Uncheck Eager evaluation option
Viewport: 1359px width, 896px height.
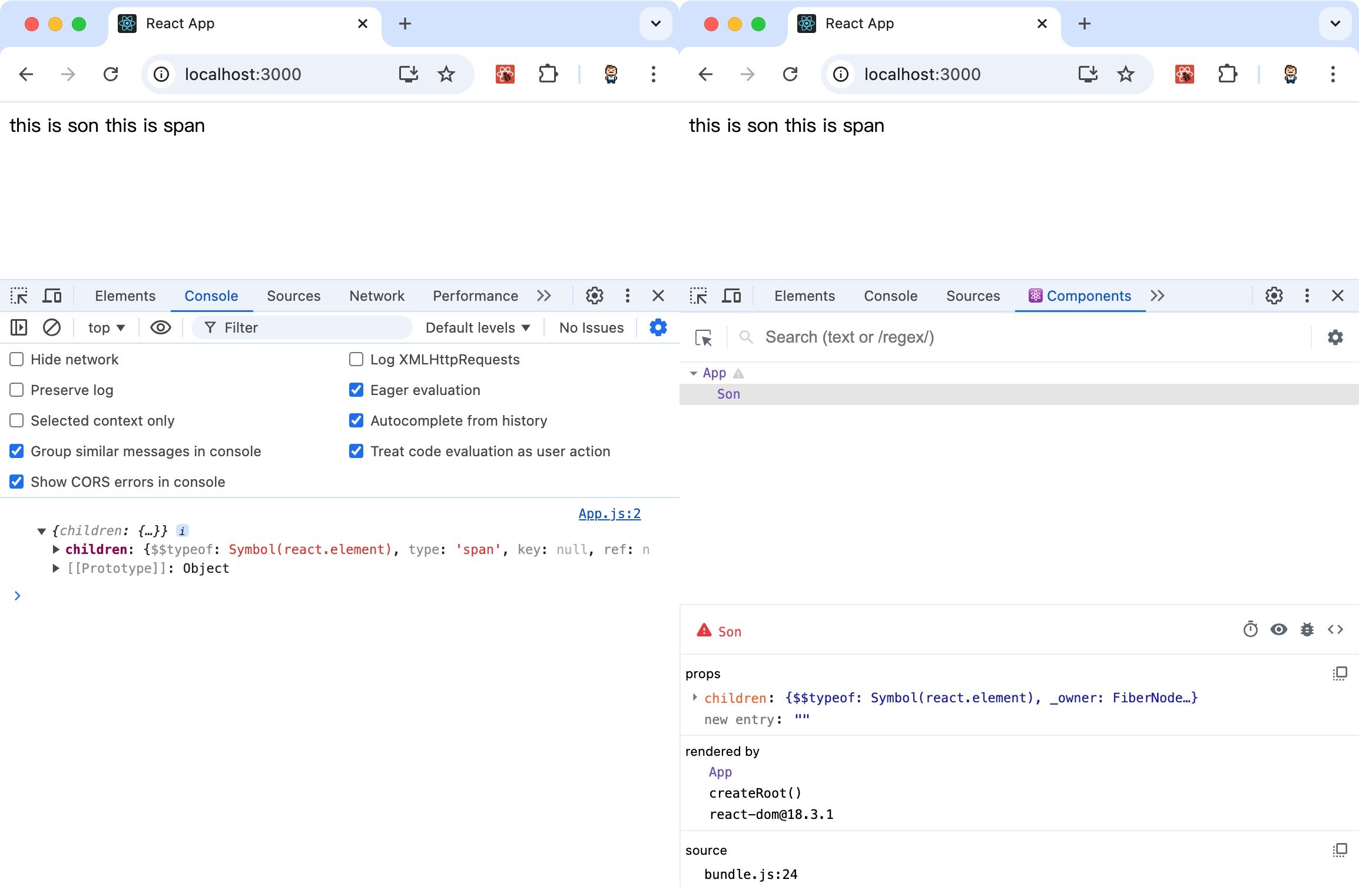[356, 390]
